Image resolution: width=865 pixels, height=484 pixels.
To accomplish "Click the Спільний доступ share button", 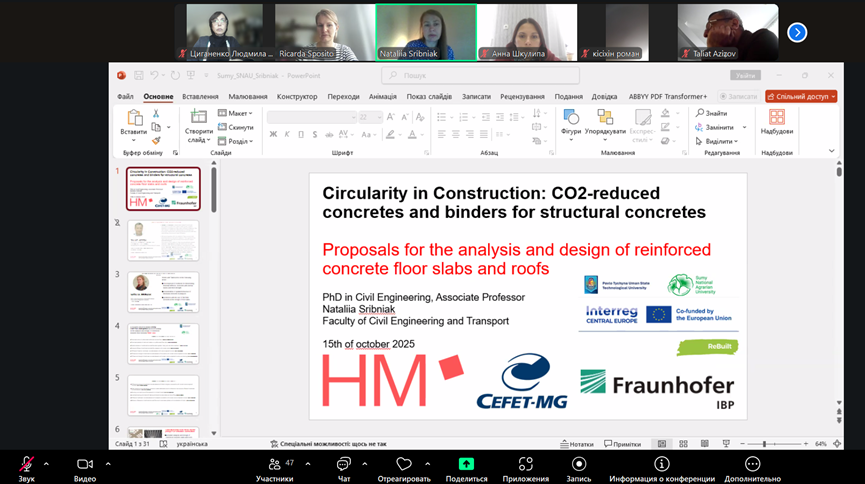I will tap(801, 96).
